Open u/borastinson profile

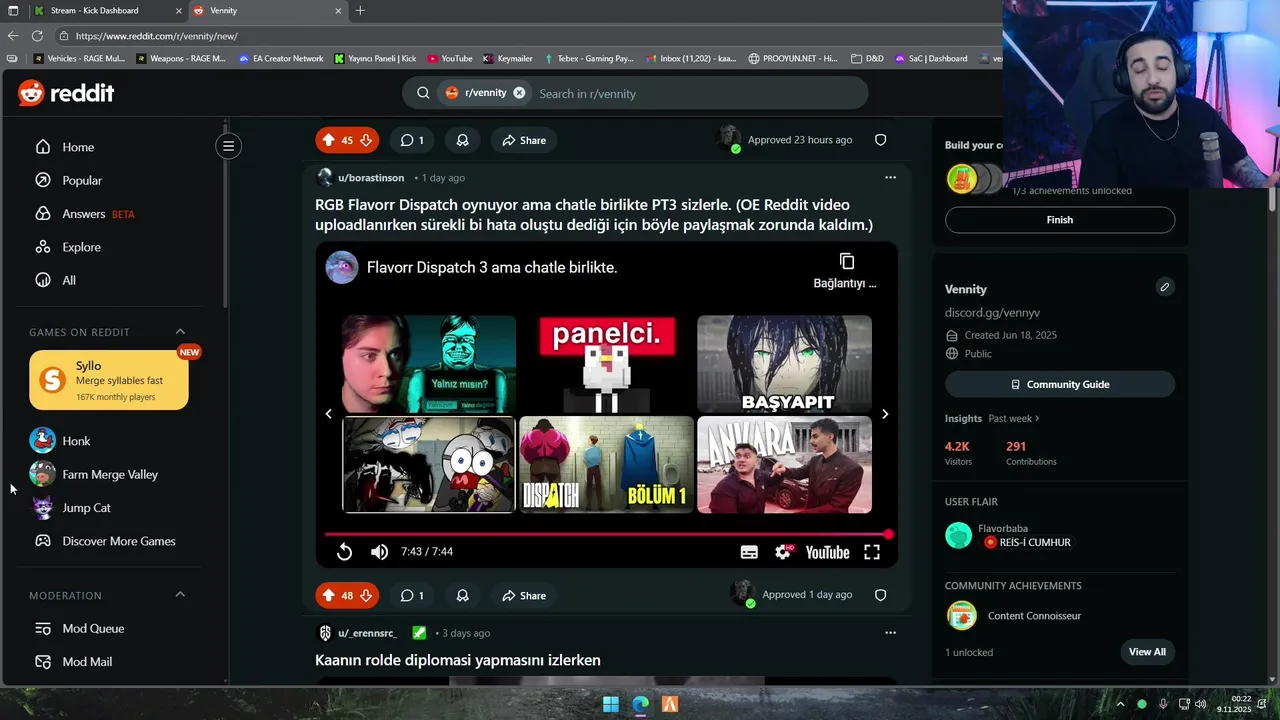click(x=371, y=178)
